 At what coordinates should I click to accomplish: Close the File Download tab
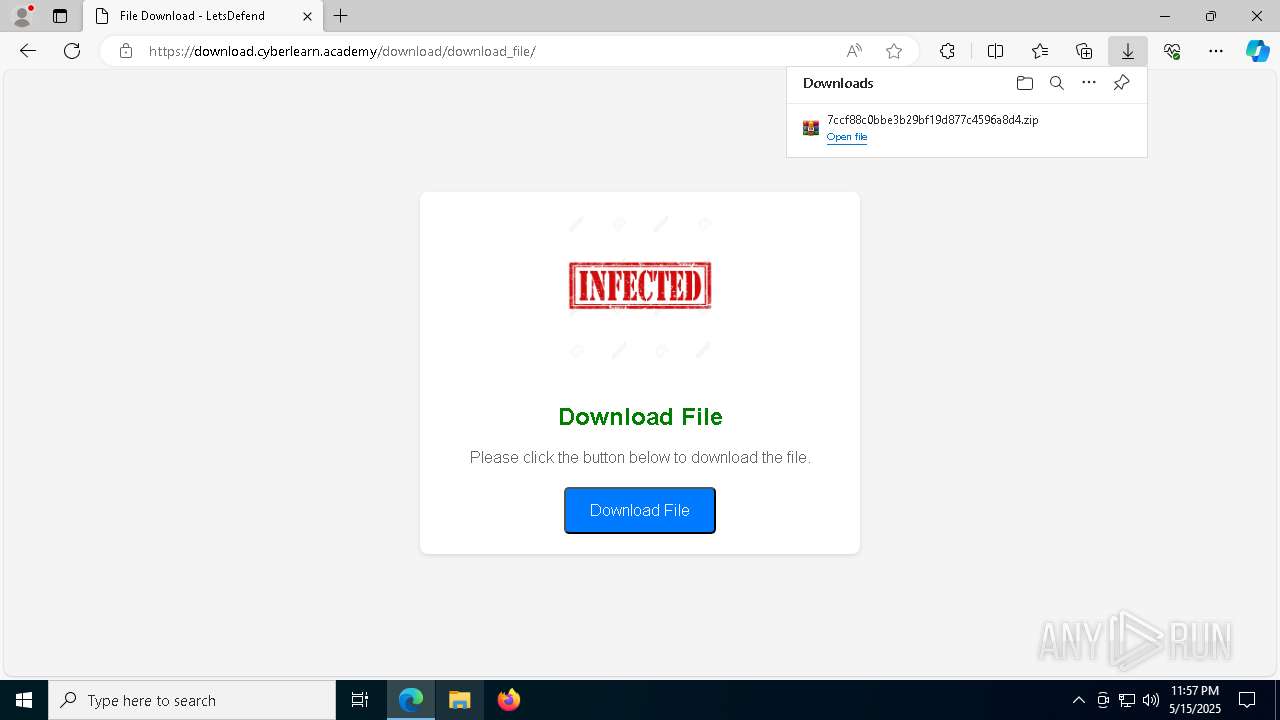307,16
